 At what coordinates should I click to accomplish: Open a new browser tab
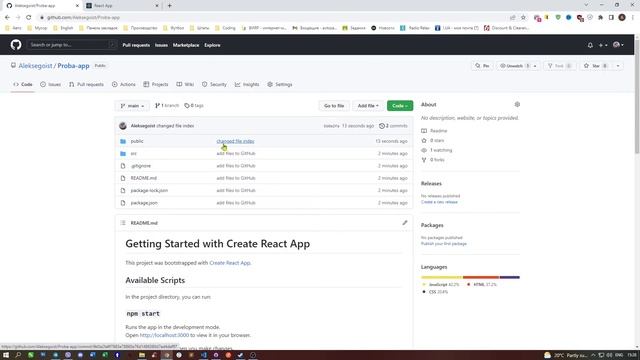[169, 6]
